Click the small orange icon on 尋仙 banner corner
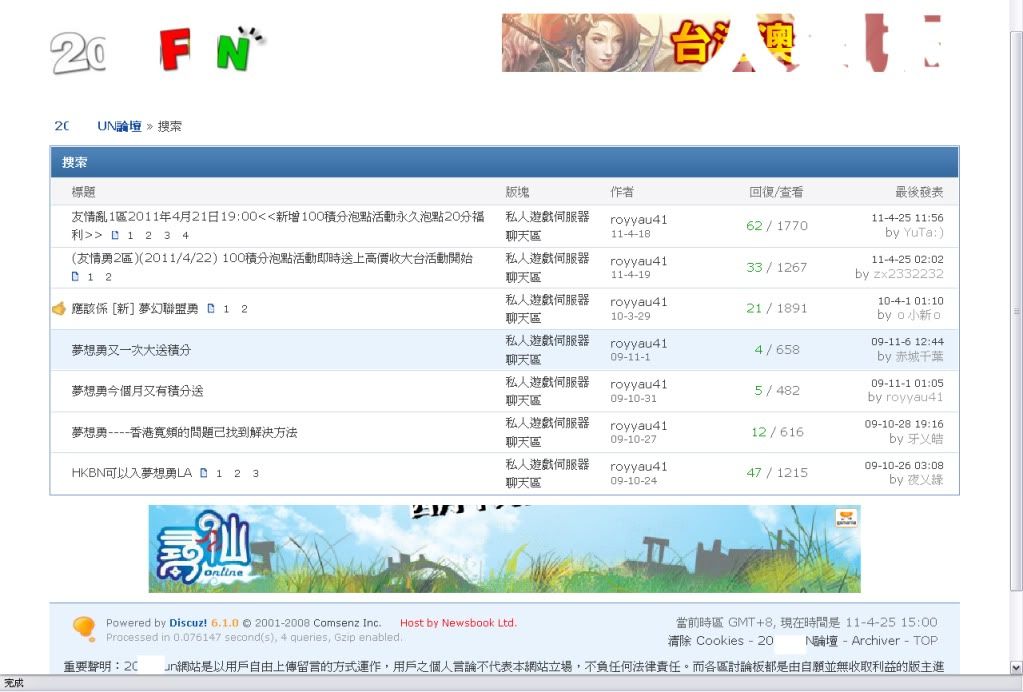Screen dimensions: 1023x692 coord(846,518)
